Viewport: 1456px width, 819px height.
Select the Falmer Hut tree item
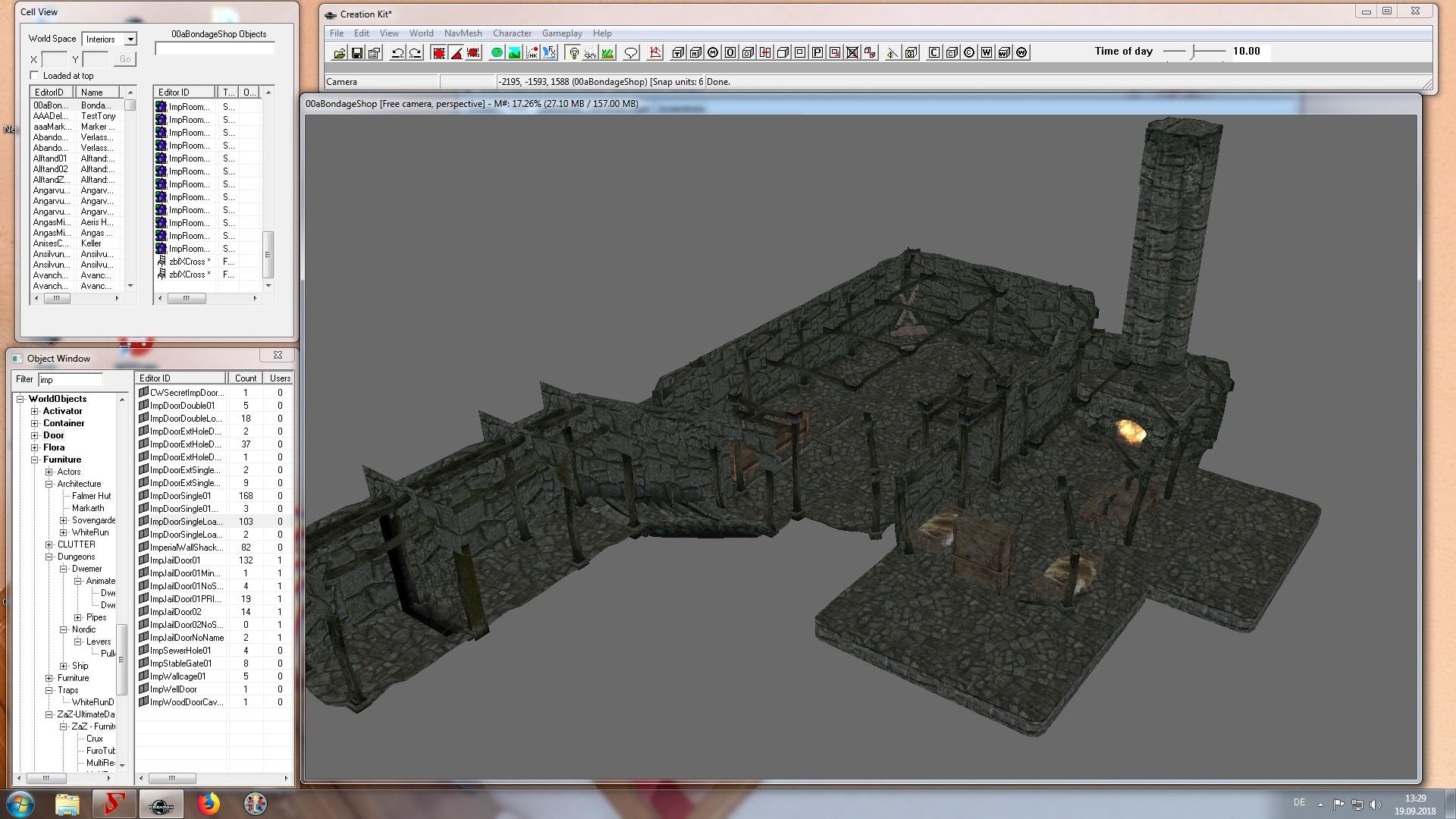click(x=91, y=496)
